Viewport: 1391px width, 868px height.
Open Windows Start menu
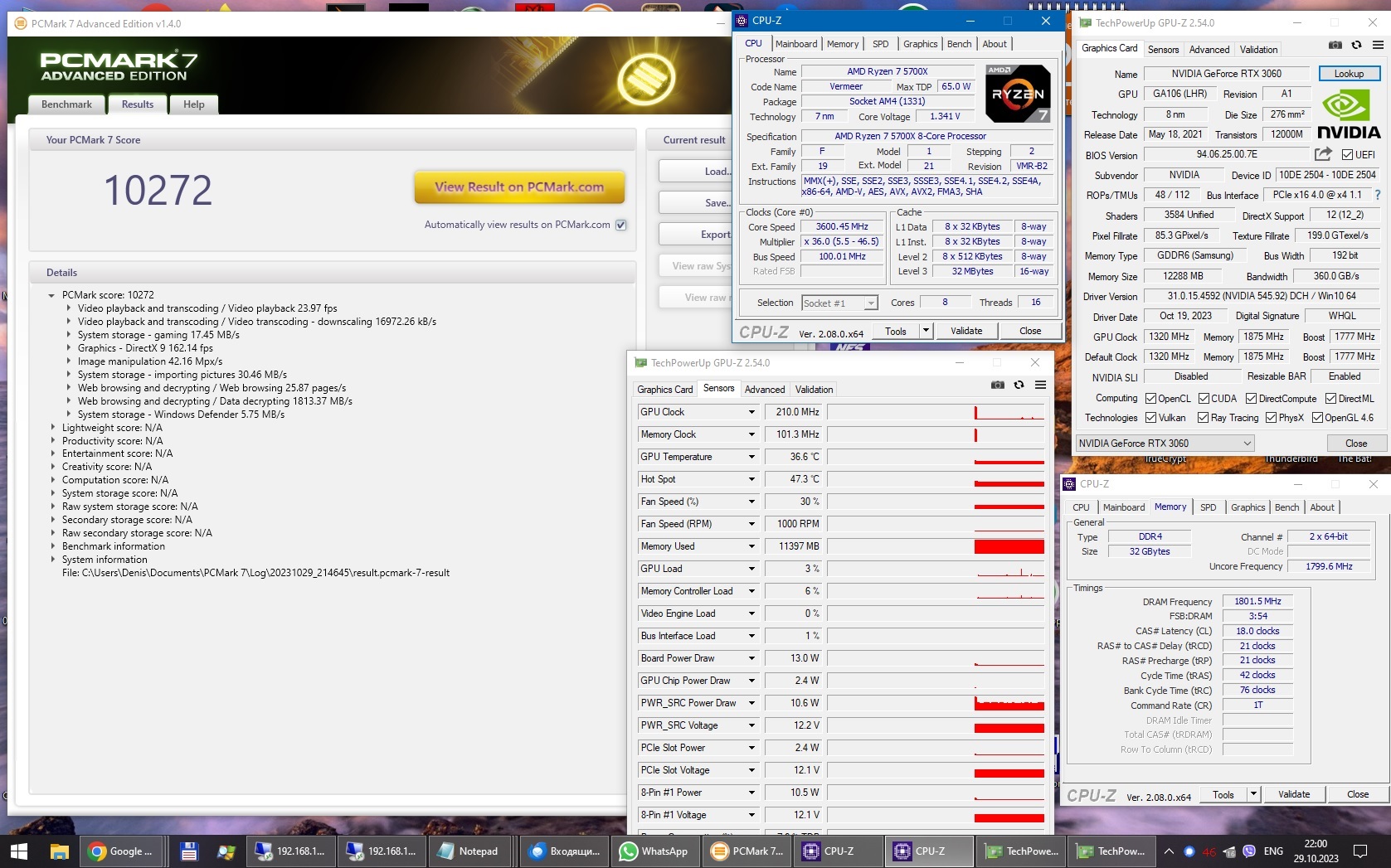pyautogui.click(x=18, y=851)
